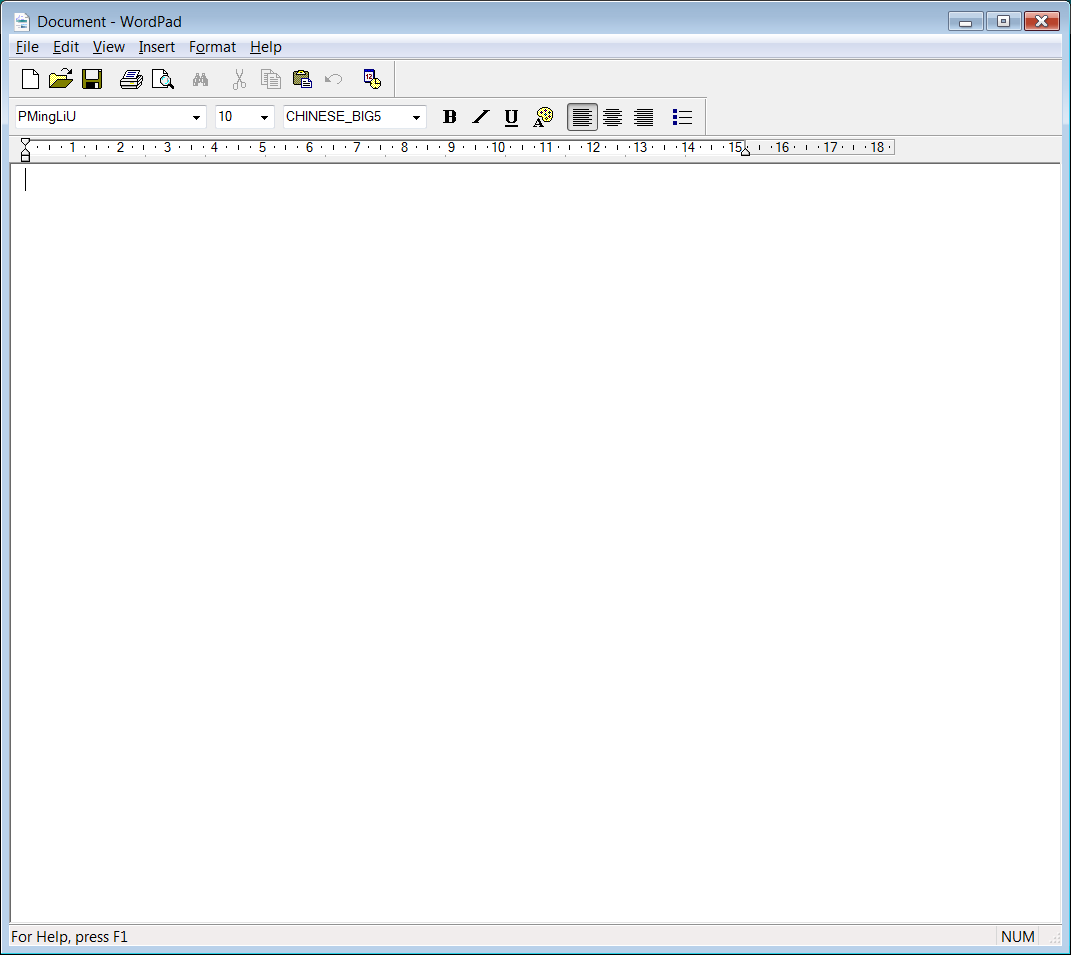Open the File menu

[x=27, y=47]
